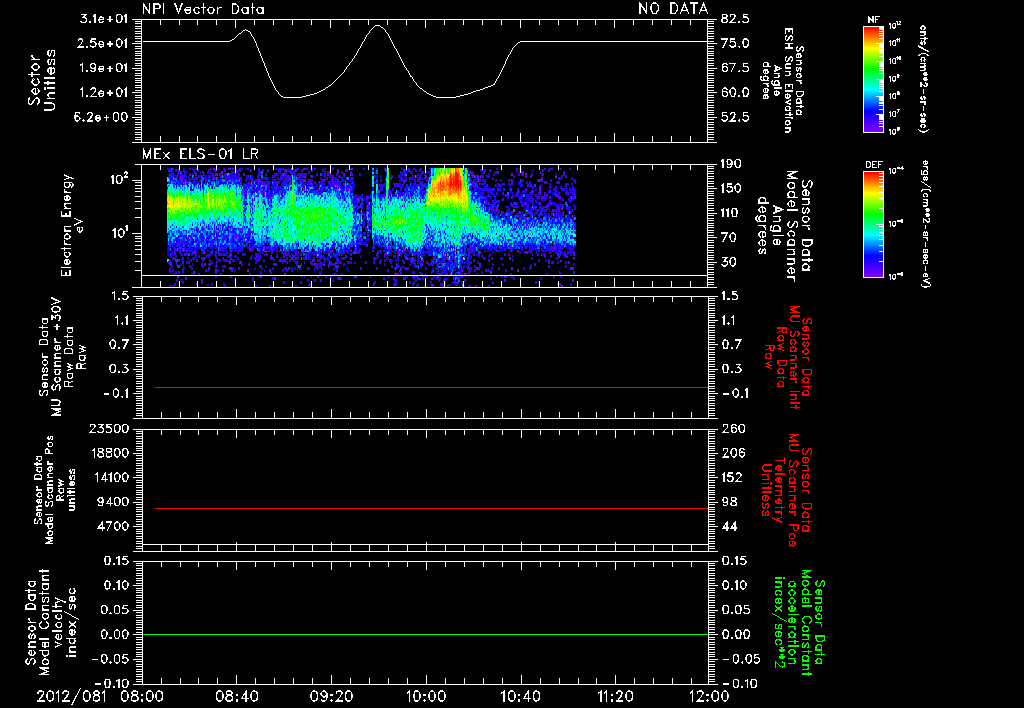Click the "9400" tick value

pos(112,502)
